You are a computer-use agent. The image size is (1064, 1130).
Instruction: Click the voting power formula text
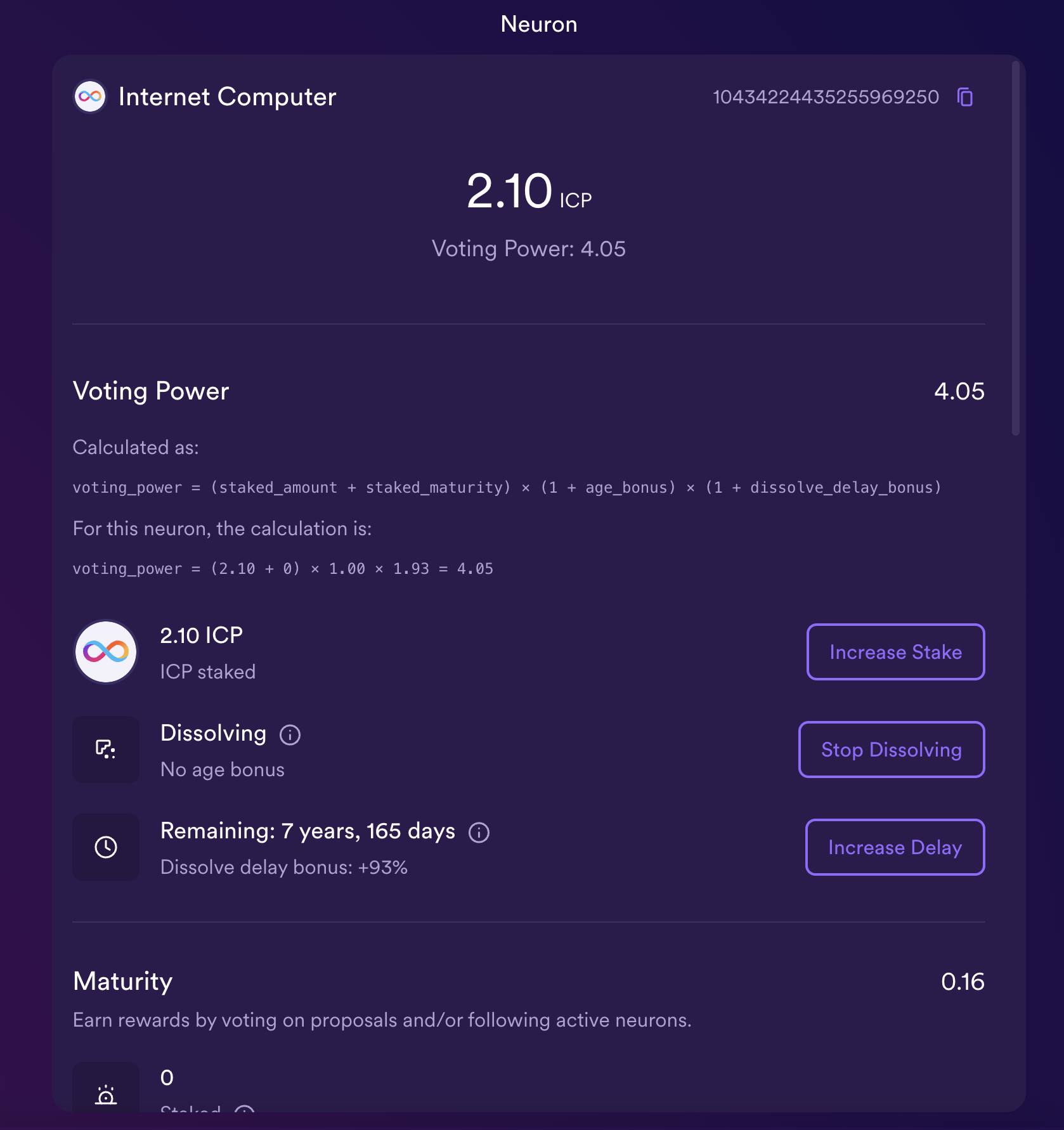[507, 487]
